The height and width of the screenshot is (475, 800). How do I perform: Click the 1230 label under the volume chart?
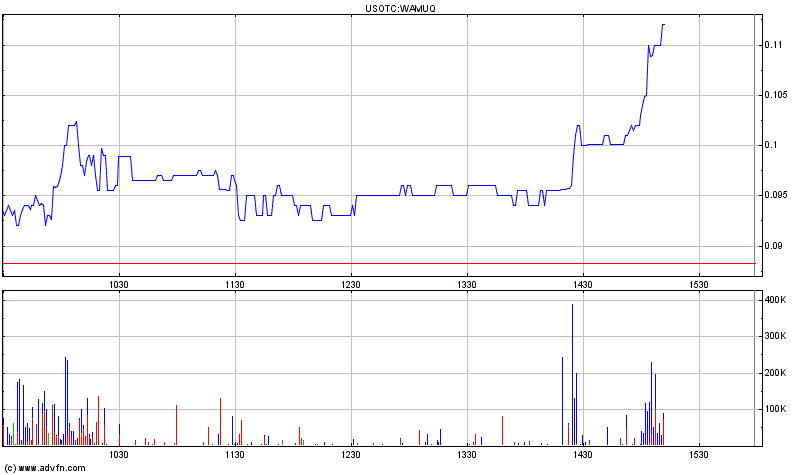click(x=351, y=455)
